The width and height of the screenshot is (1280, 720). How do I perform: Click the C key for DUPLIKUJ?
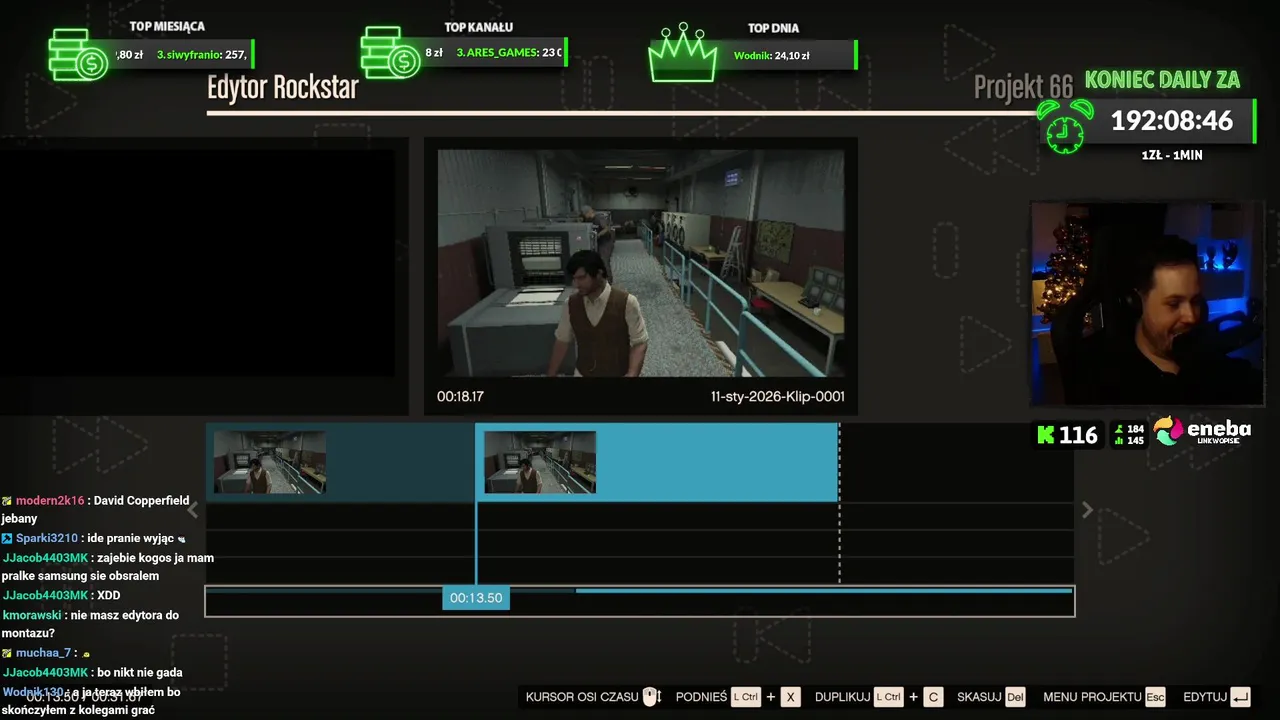(x=933, y=697)
